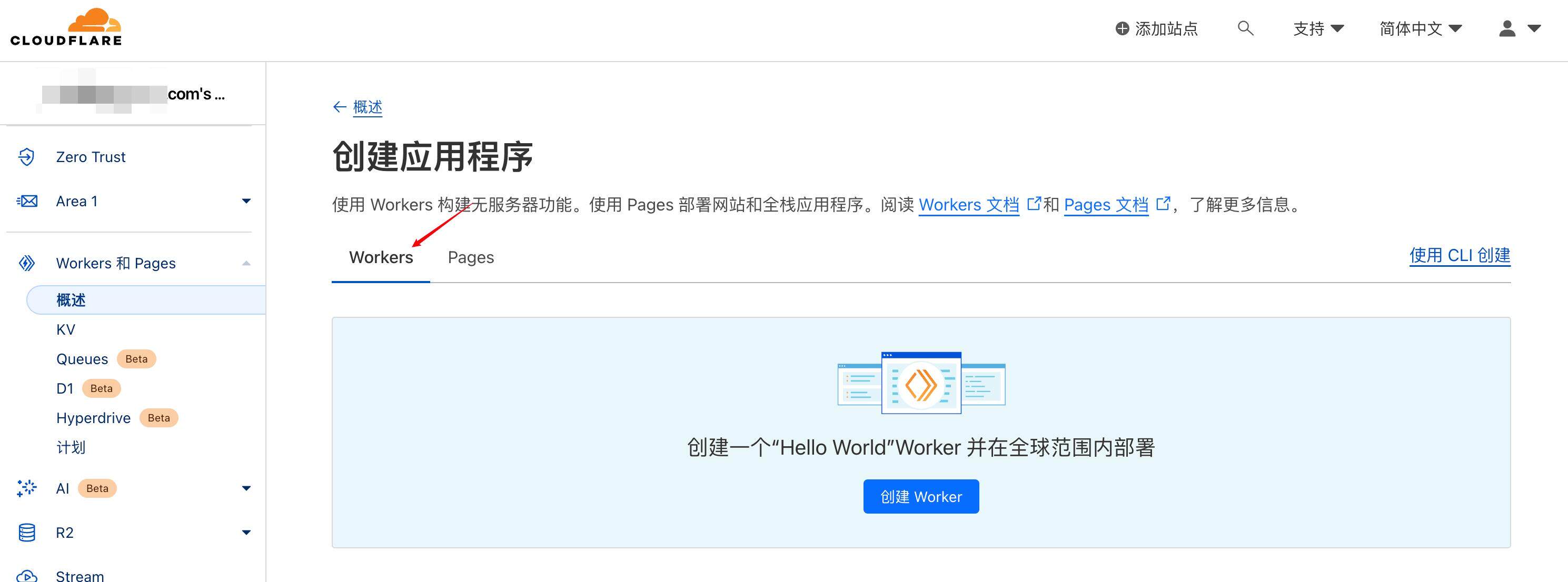
Task: Select the Workers 和 Pages sidebar icon
Action: click(x=26, y=263)
